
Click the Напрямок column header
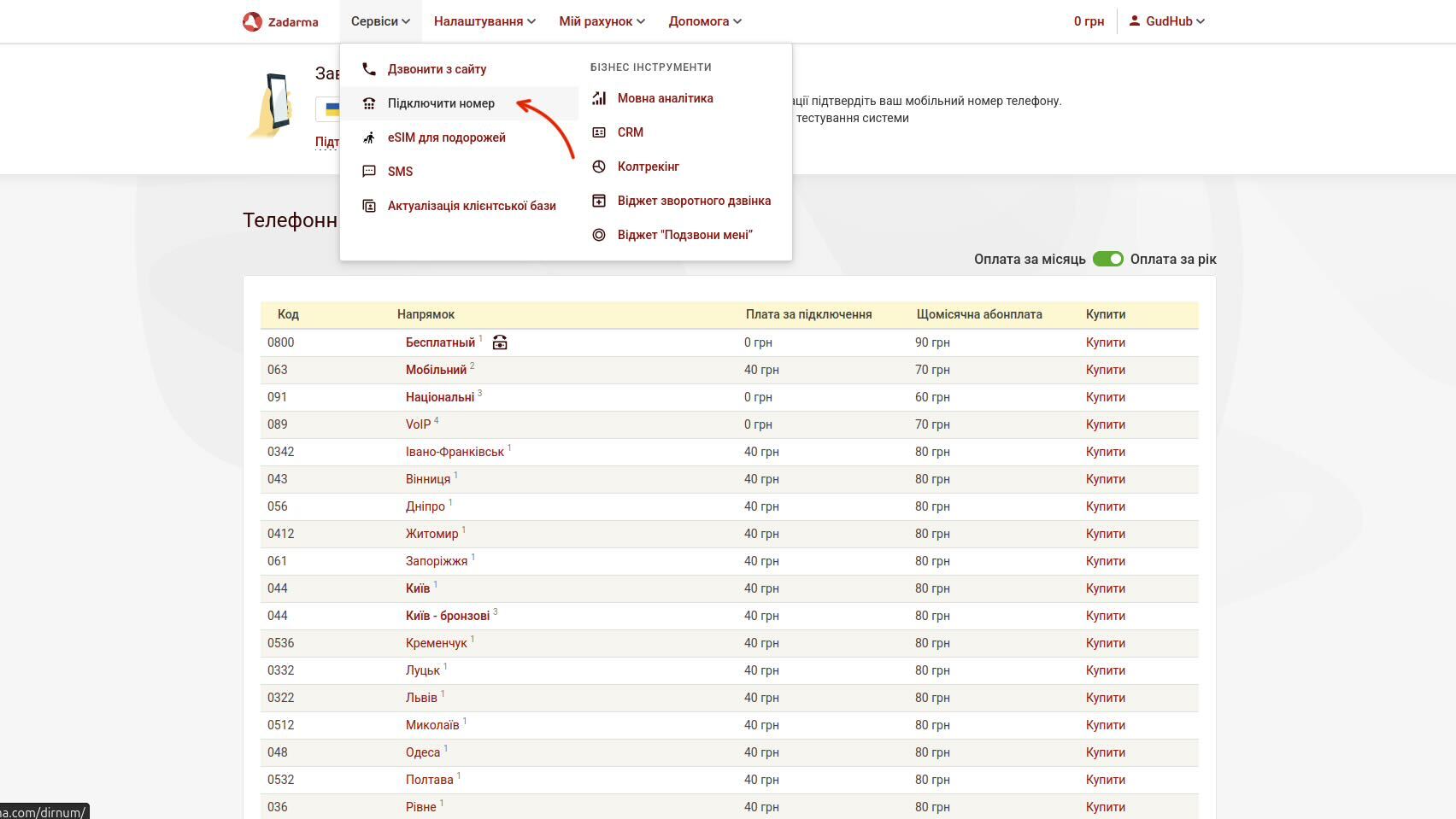426,314
